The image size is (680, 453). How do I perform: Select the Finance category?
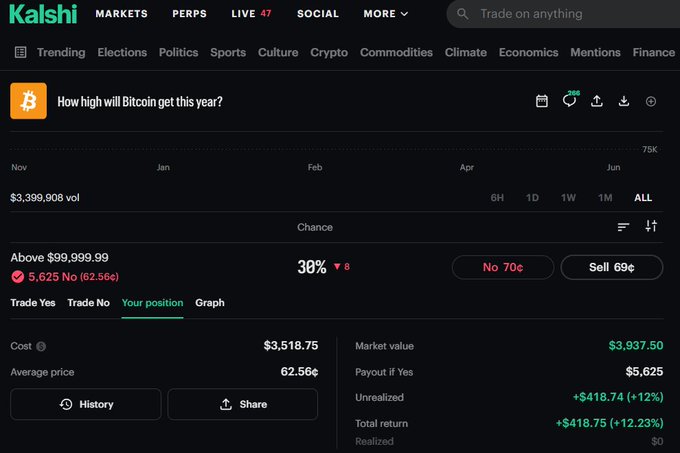(x=654, y=52)
